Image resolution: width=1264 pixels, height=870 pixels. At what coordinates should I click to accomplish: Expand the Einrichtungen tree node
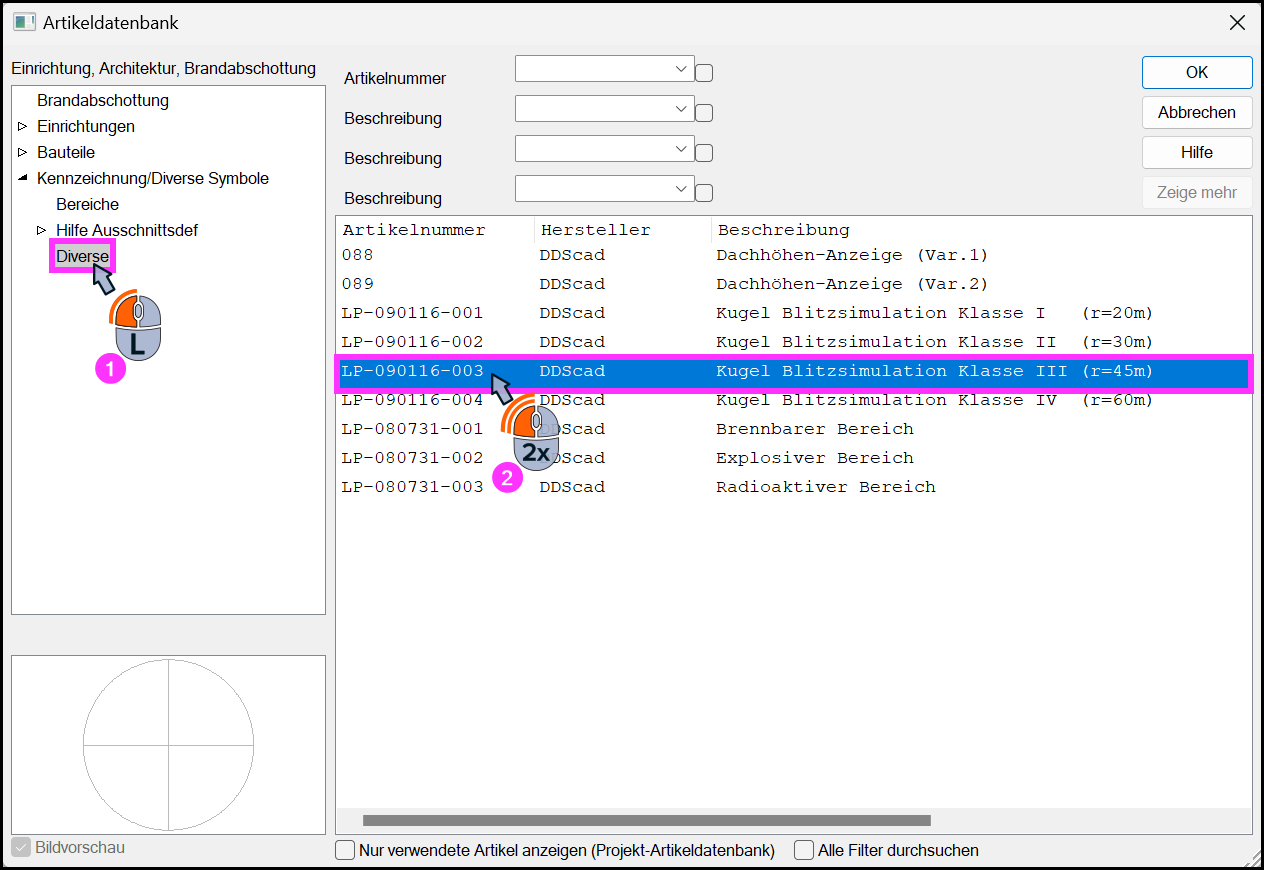(x=22, y=126)
